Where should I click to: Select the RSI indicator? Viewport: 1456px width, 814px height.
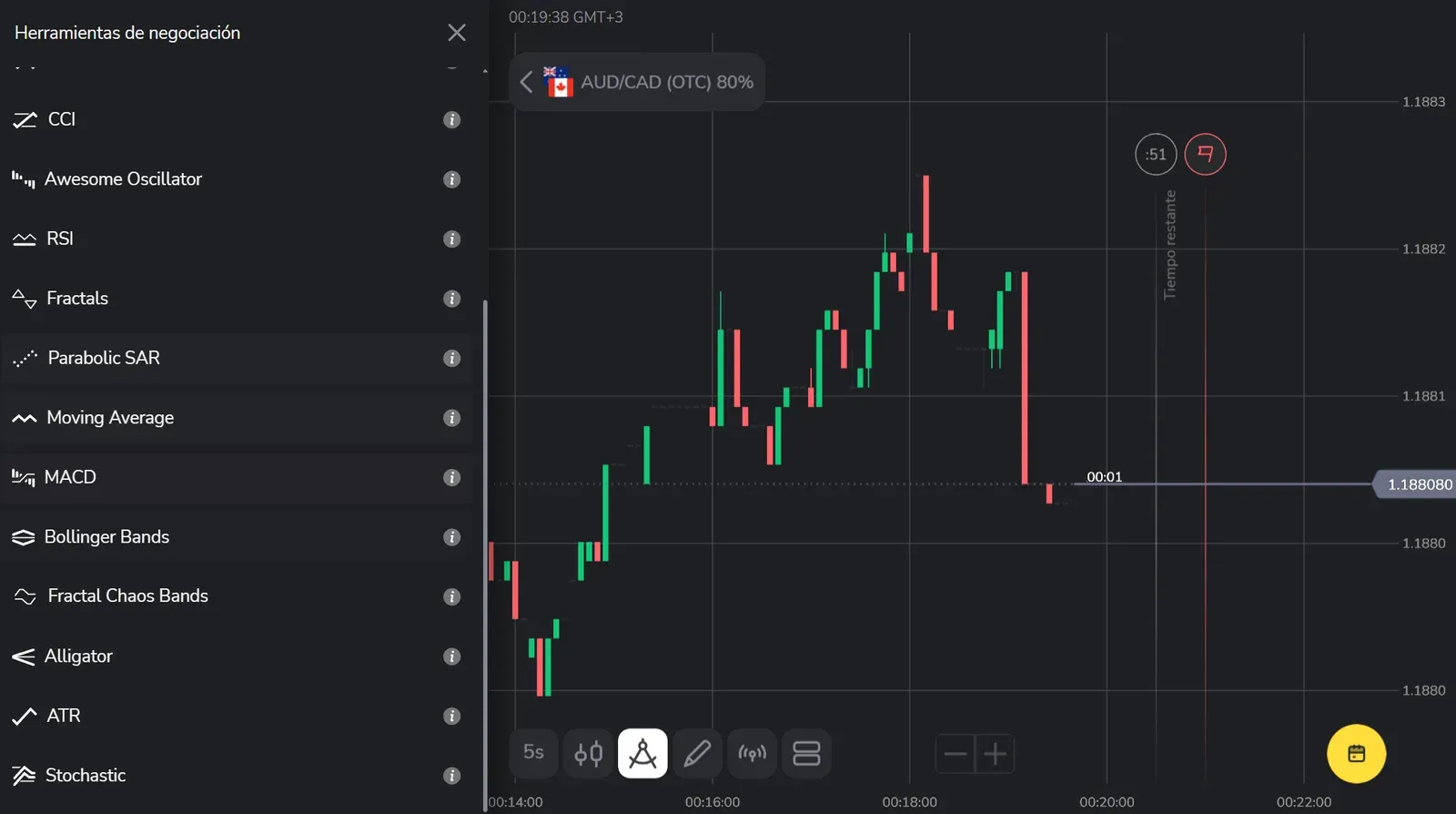(x=237, y=239)
